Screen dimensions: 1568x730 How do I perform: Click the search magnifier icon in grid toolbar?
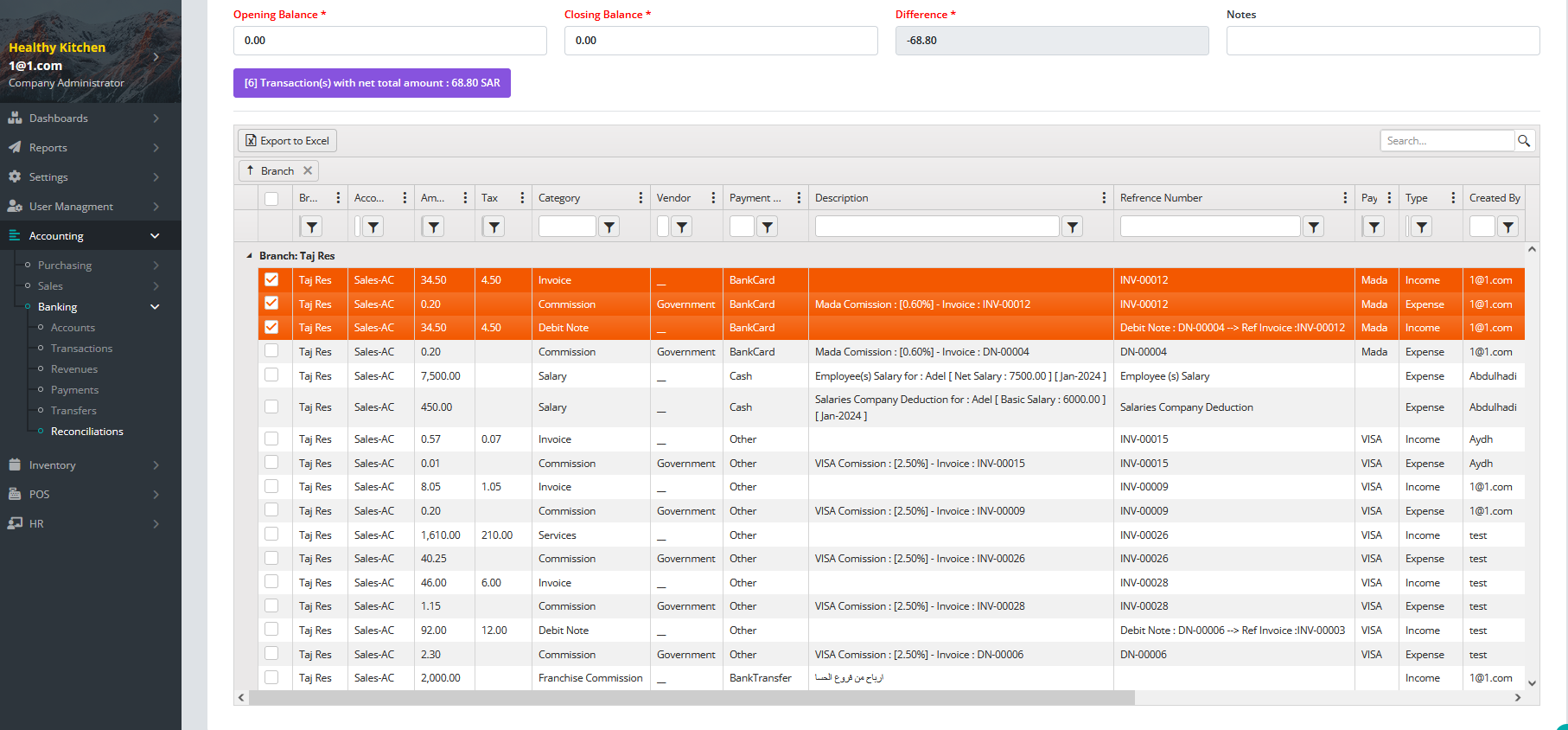(1524, 141)
